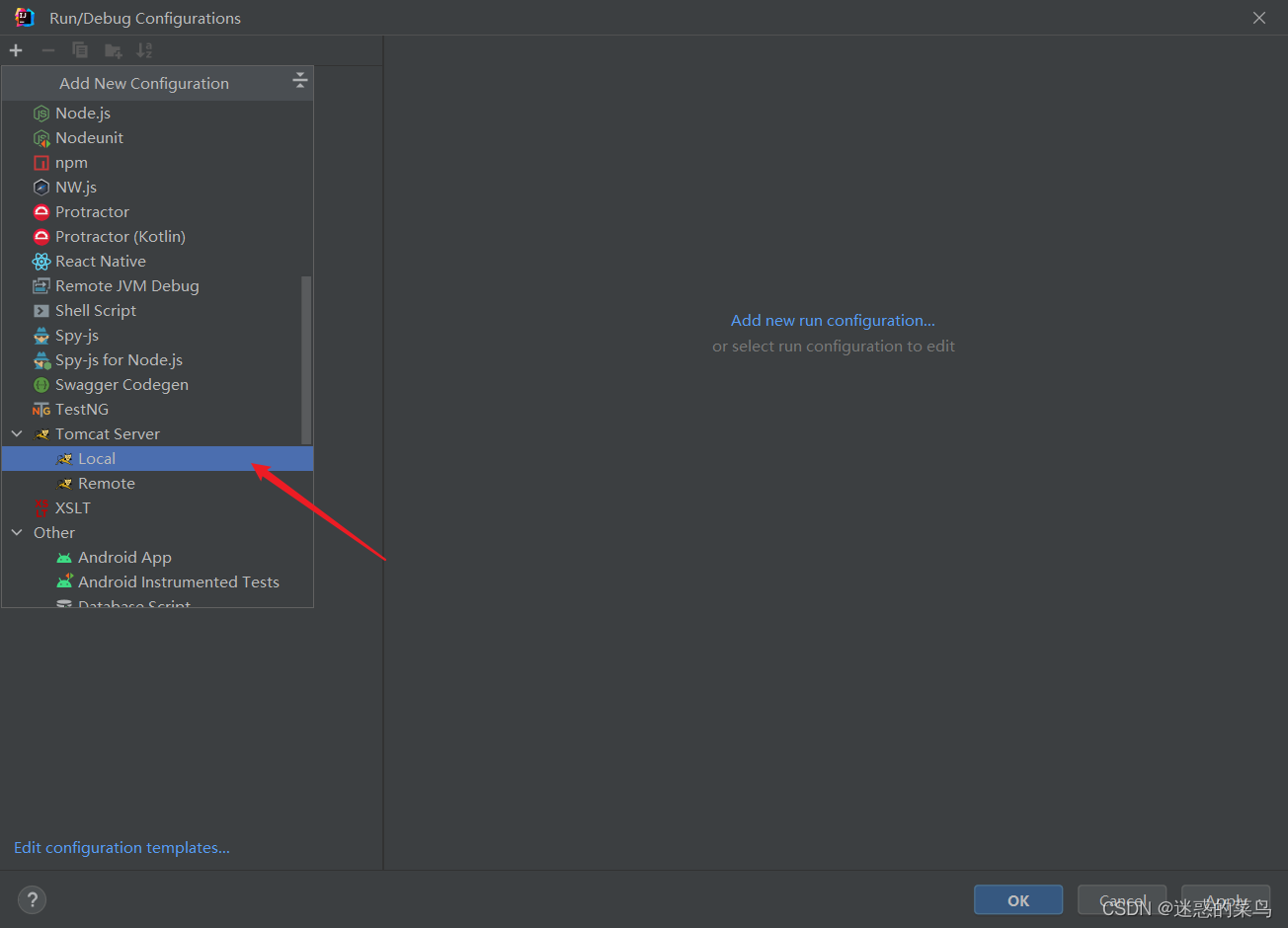Collapse the Other group chevron
Image resolution: width=1288 pixels, height=928 pixels.
coord(17,533)
